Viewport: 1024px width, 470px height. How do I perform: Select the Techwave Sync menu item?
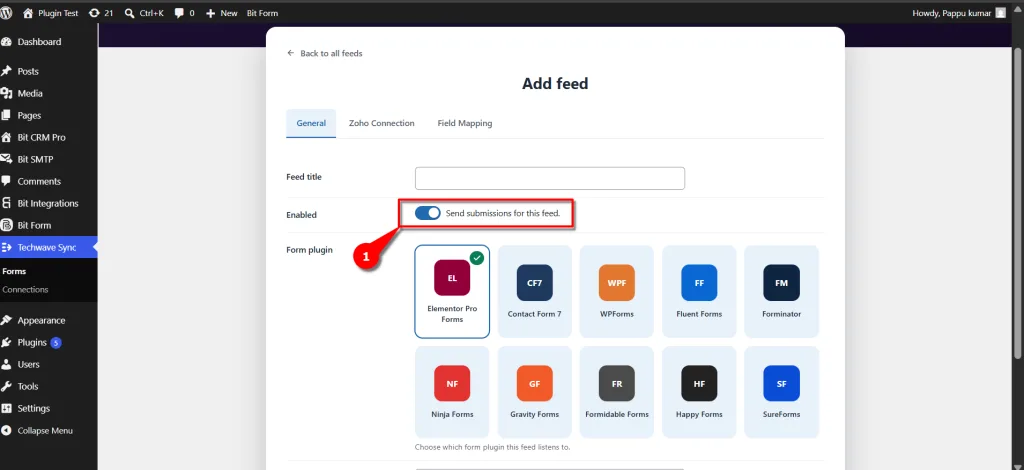coord(48,247)
